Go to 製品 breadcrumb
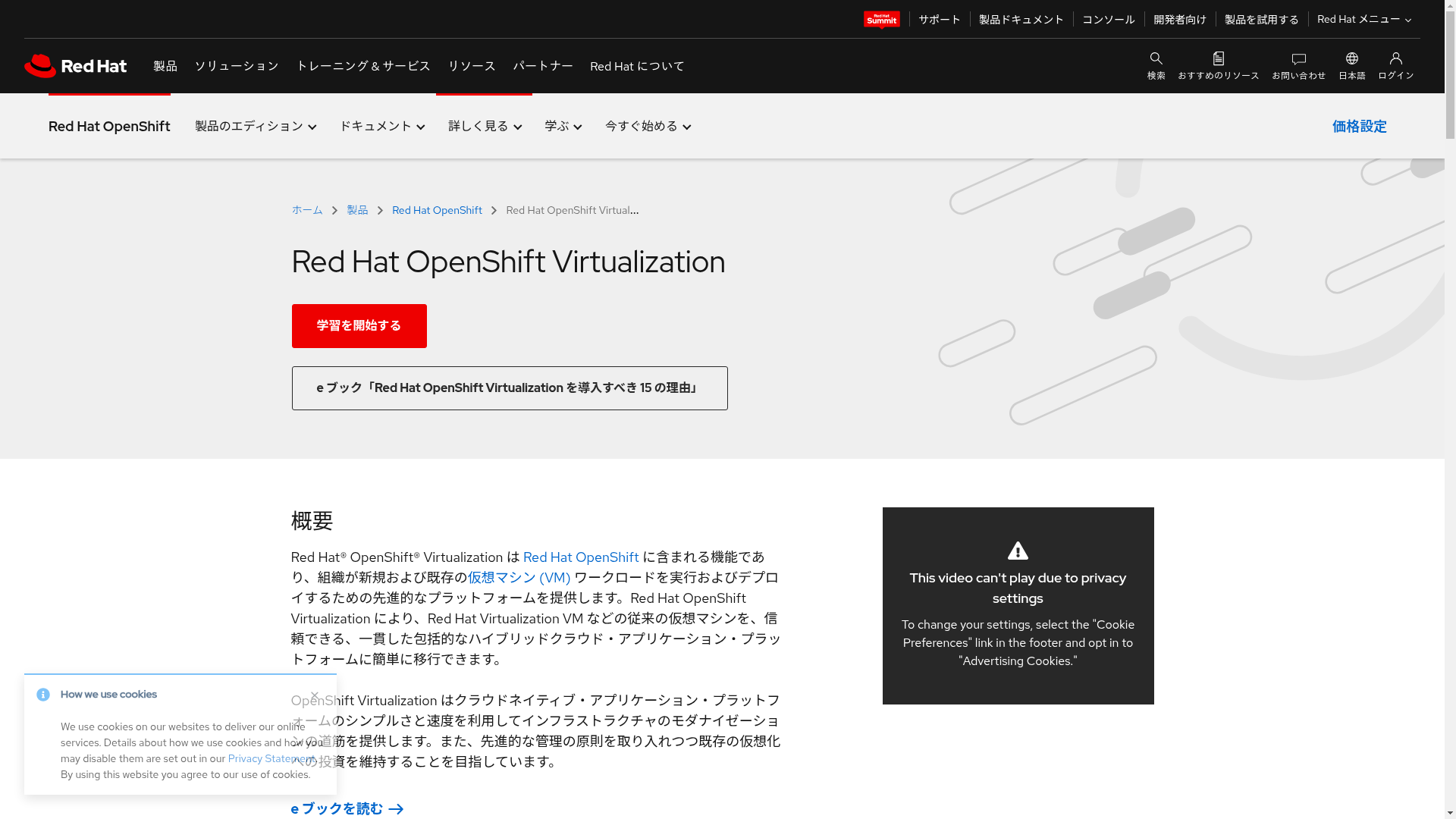This screenshot has height=819, width=1456. click(x=357, y=210)
